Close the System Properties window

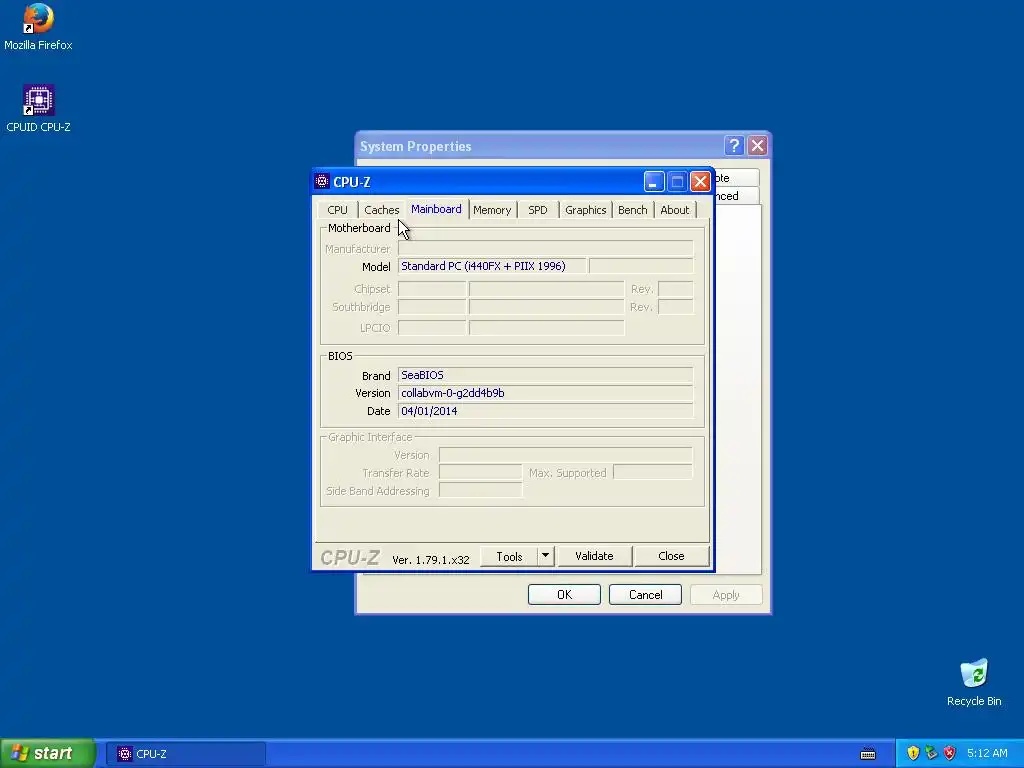tap(758, 145)
